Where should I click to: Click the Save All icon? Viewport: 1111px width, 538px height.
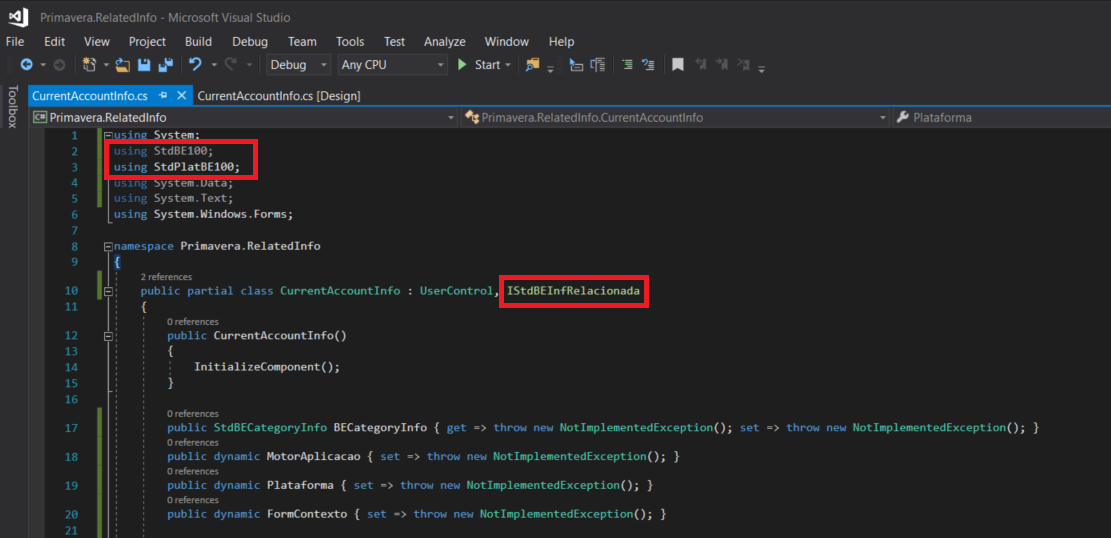tap(166, 65)
